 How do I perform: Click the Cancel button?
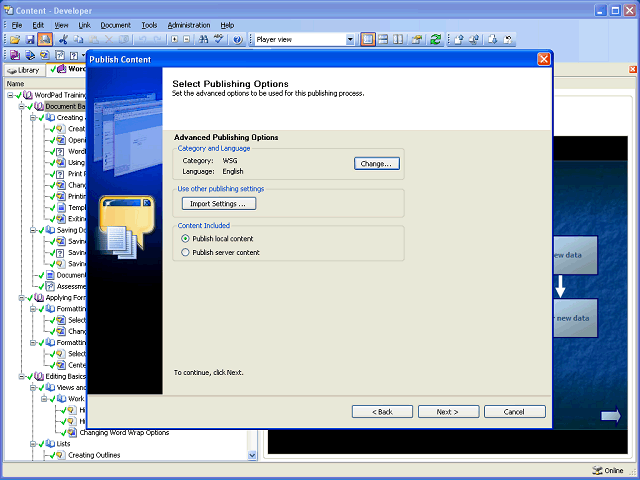click(514, 411)
